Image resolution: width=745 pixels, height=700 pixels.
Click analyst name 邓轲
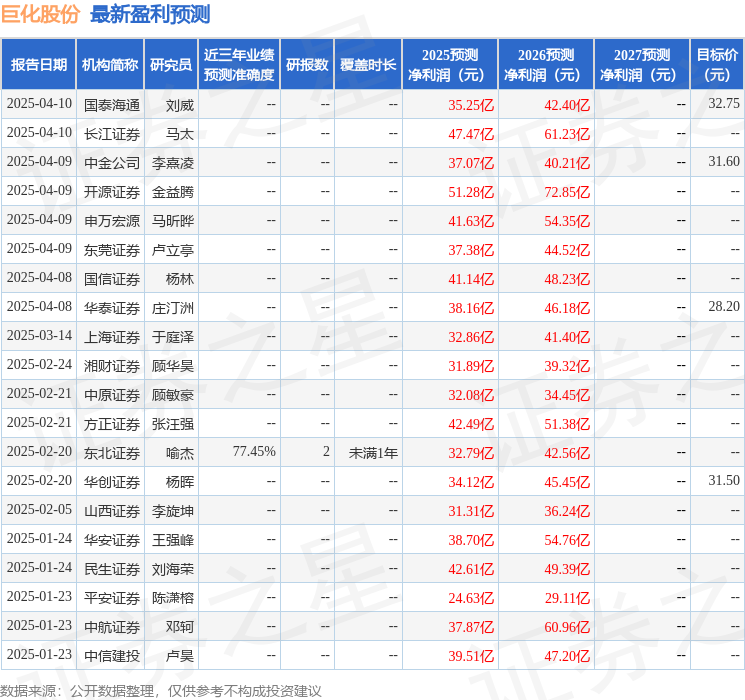[180, 627]
